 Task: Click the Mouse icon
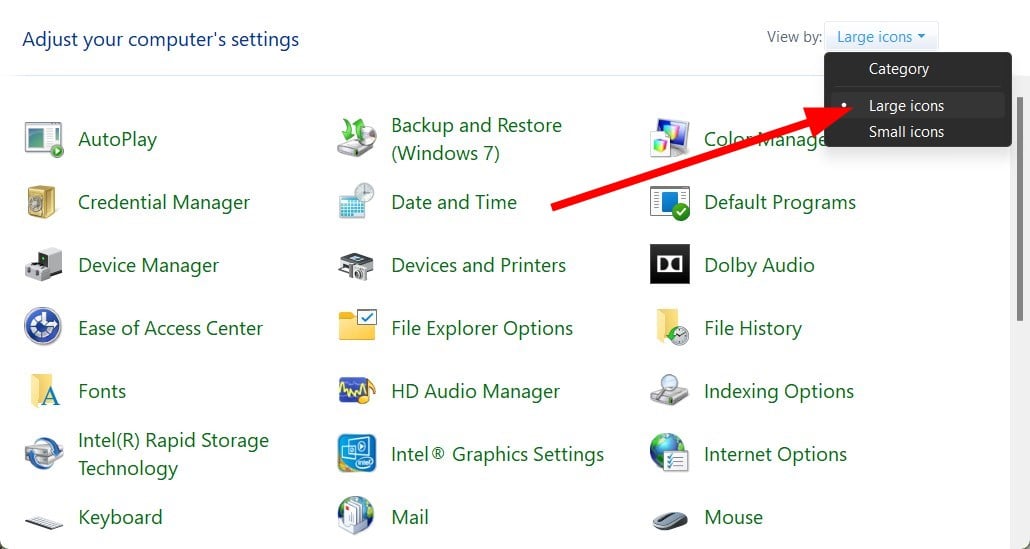[670, 519]
